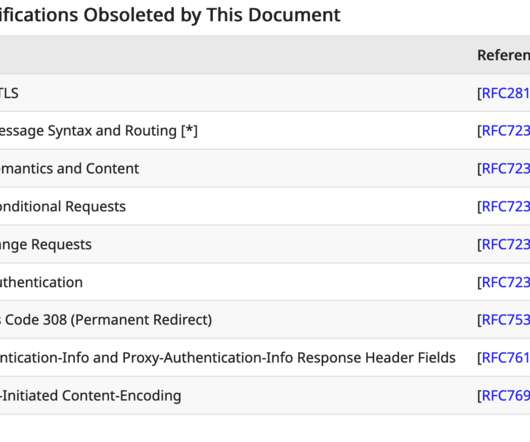The height and width of the screenshot is (442, 530).
Task: Follow RFC723 link beside Conditional Requests
Action: (x=506, y=206)
